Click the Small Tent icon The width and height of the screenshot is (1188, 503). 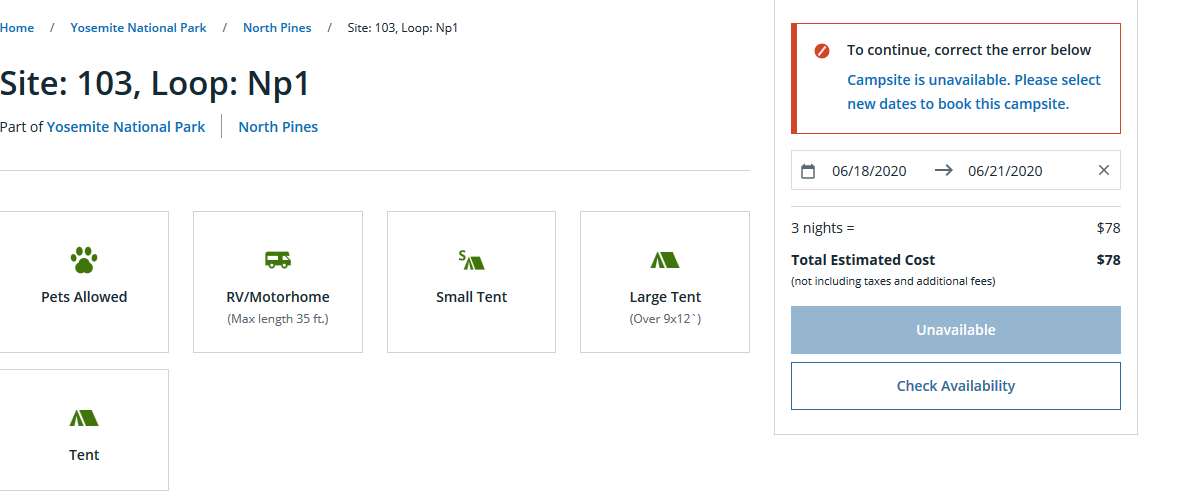[471, 260]
